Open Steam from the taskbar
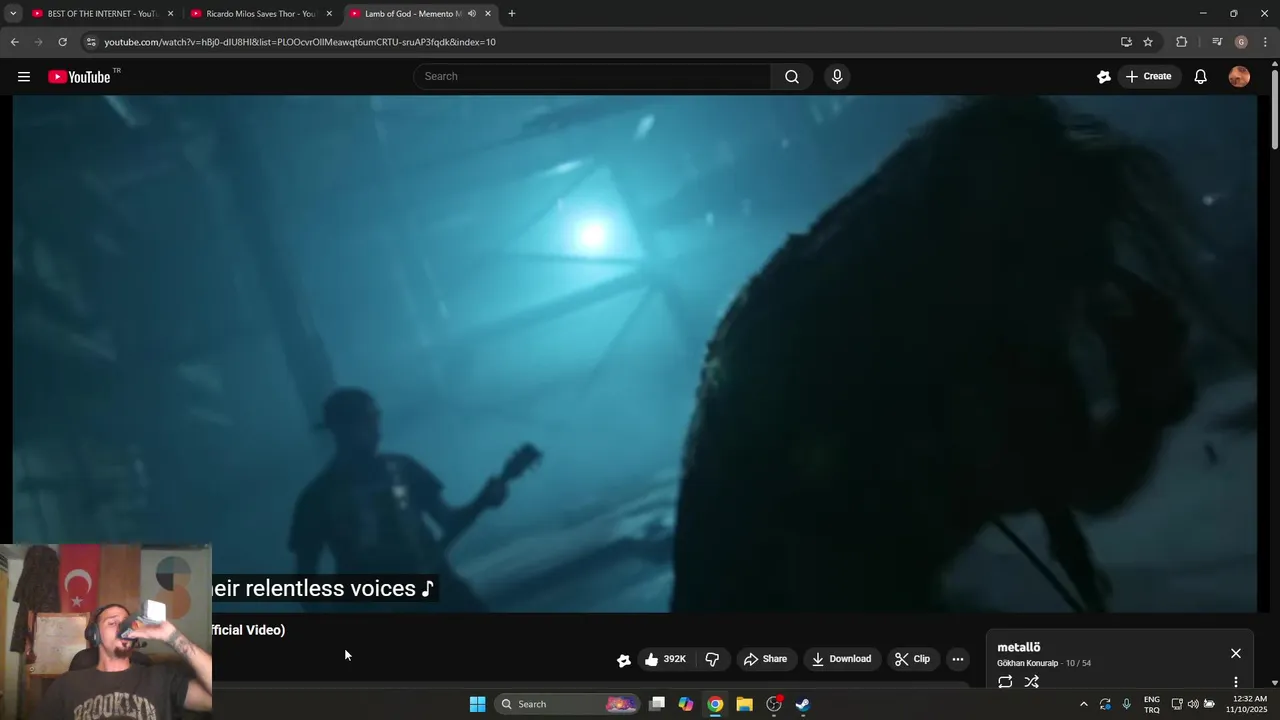Screen dimensions: 1280x720 (x=802, y=704)
